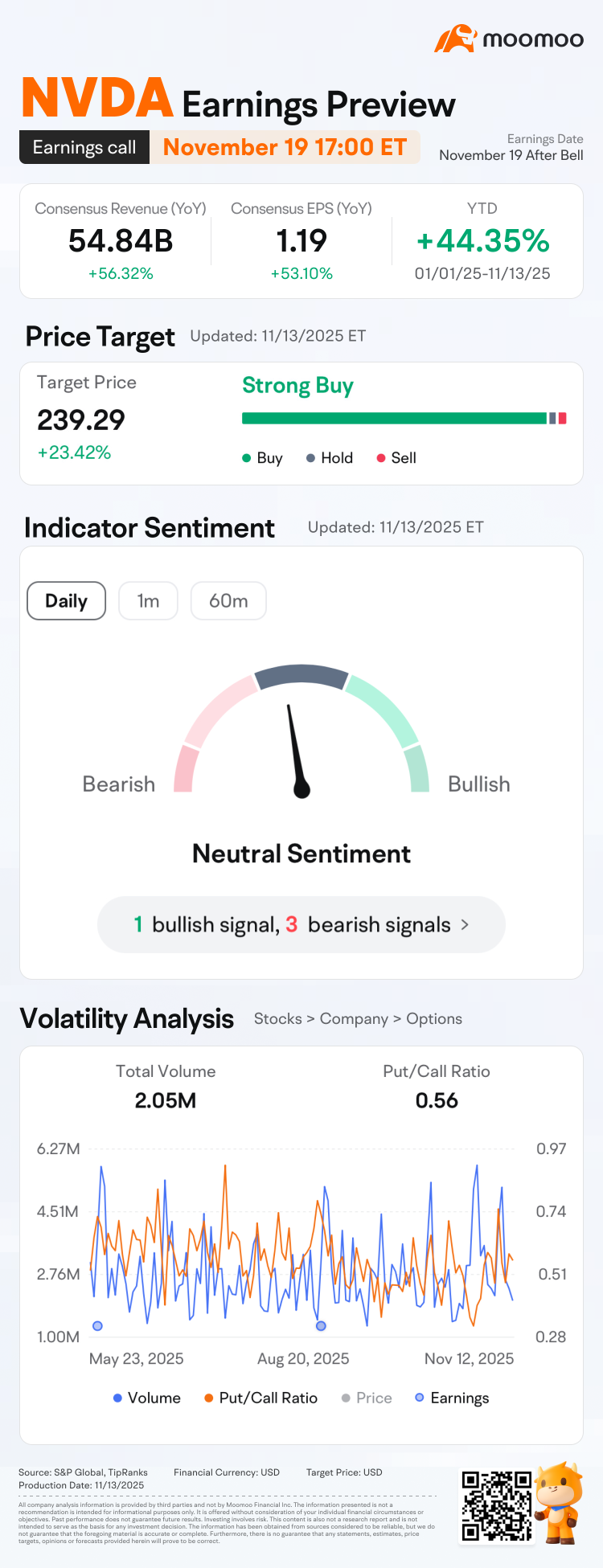Open the 1m interval option
The height and width of the screenshot is (1568, 603).
[148, 600]
